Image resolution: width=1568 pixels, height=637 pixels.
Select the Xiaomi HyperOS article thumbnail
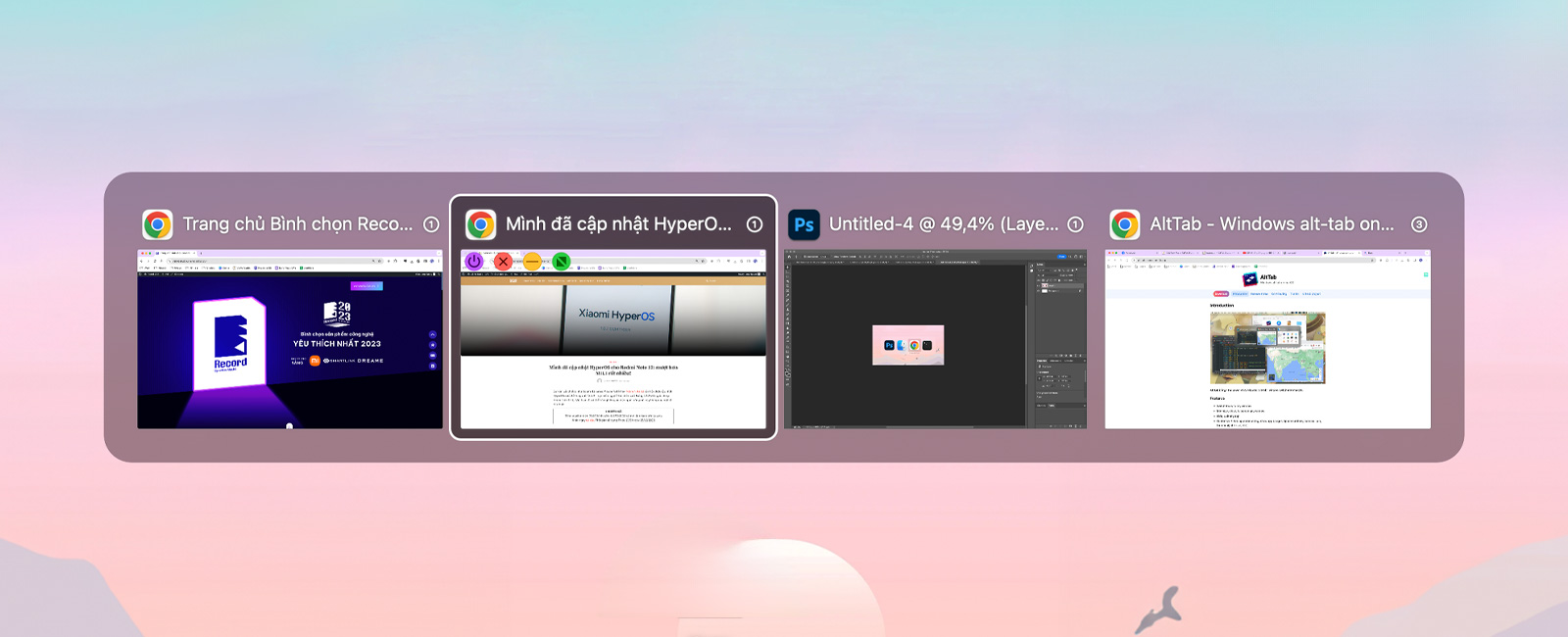613,339
